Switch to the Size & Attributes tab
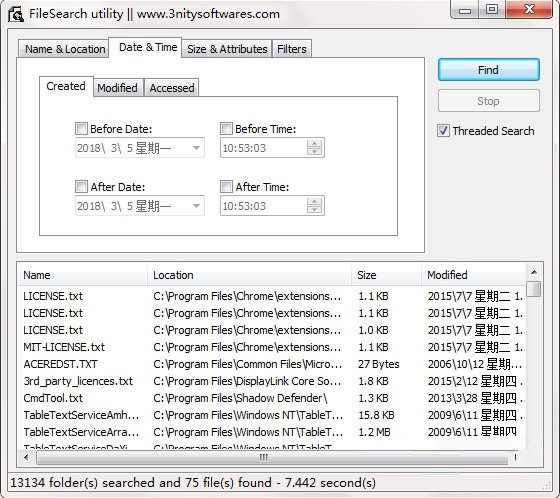 pyautogui.click(x=227, y=49)
